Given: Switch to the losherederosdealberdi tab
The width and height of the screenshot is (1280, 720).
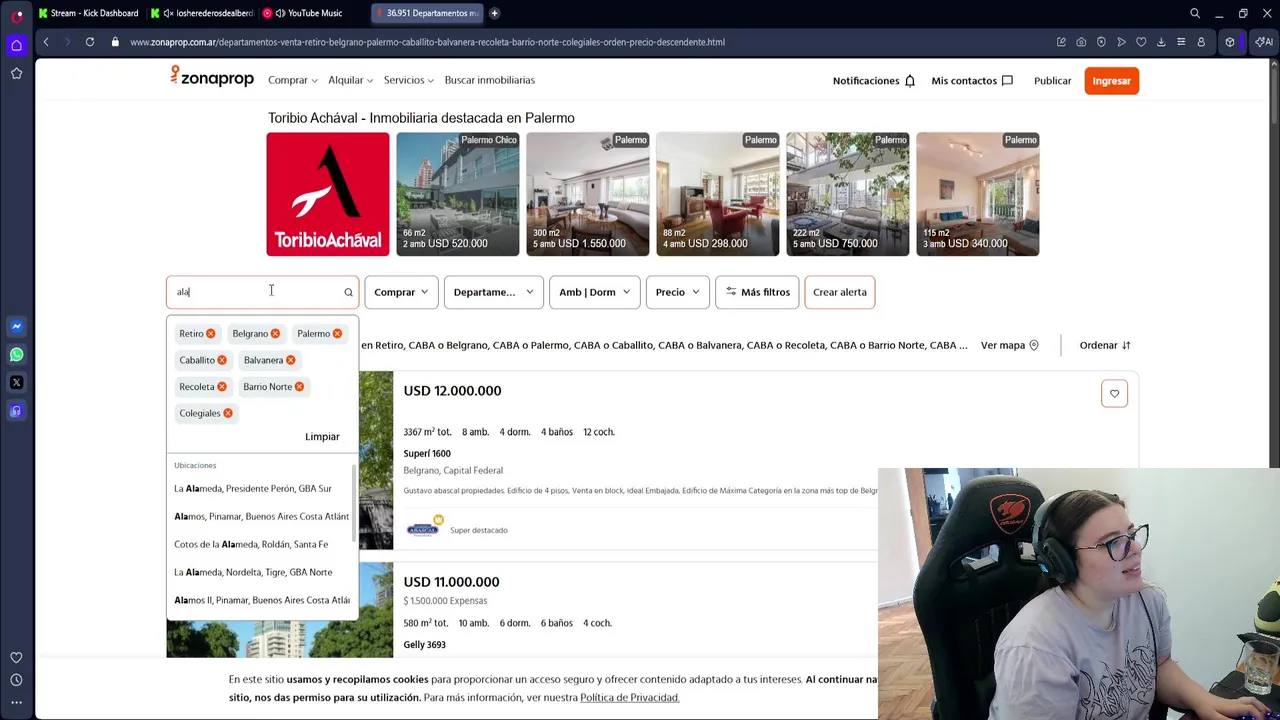Looking at the screenshot, I should click(x=203, y=13).
